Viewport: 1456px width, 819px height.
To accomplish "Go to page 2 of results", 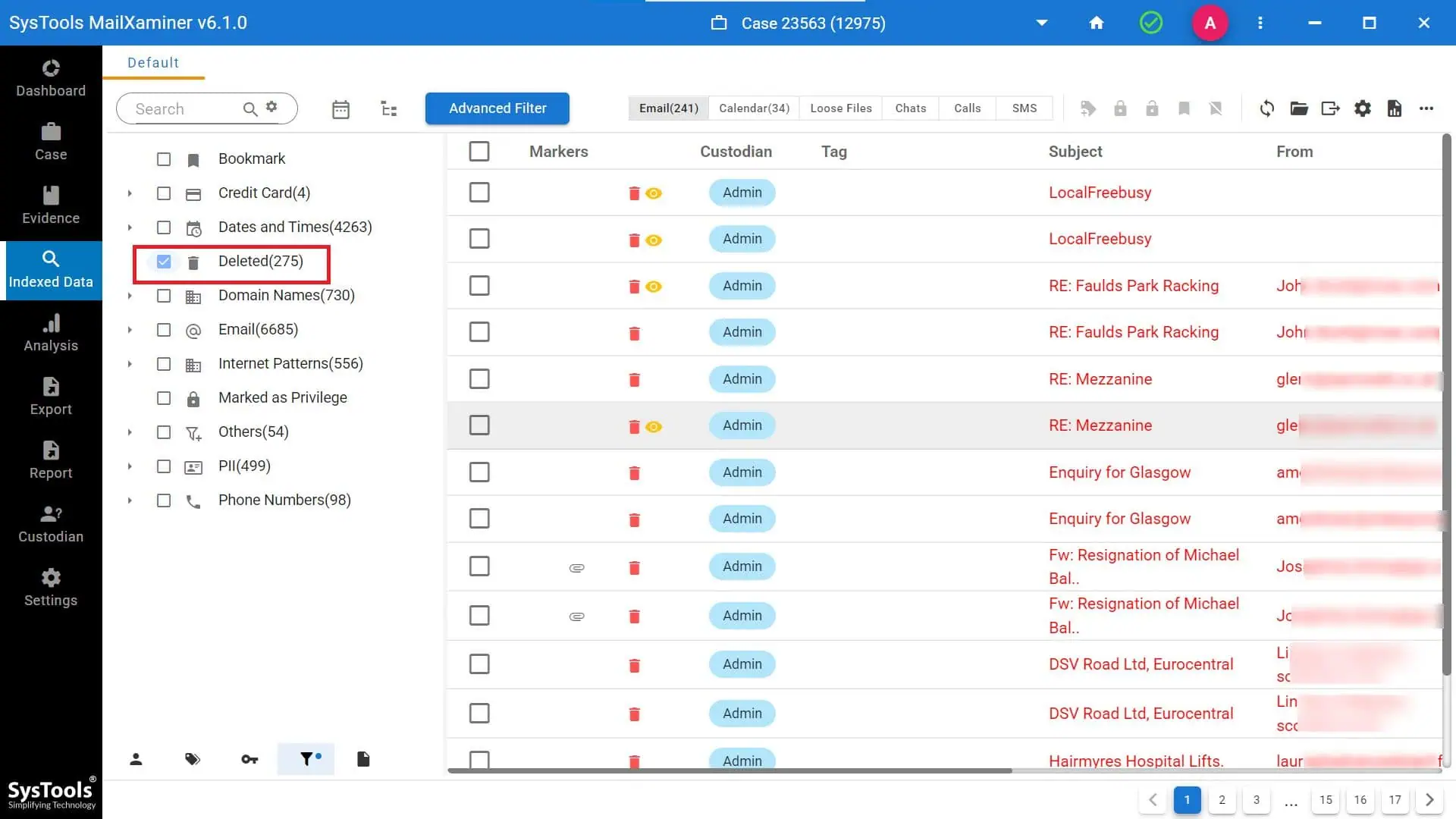I will coord(1222,799).
